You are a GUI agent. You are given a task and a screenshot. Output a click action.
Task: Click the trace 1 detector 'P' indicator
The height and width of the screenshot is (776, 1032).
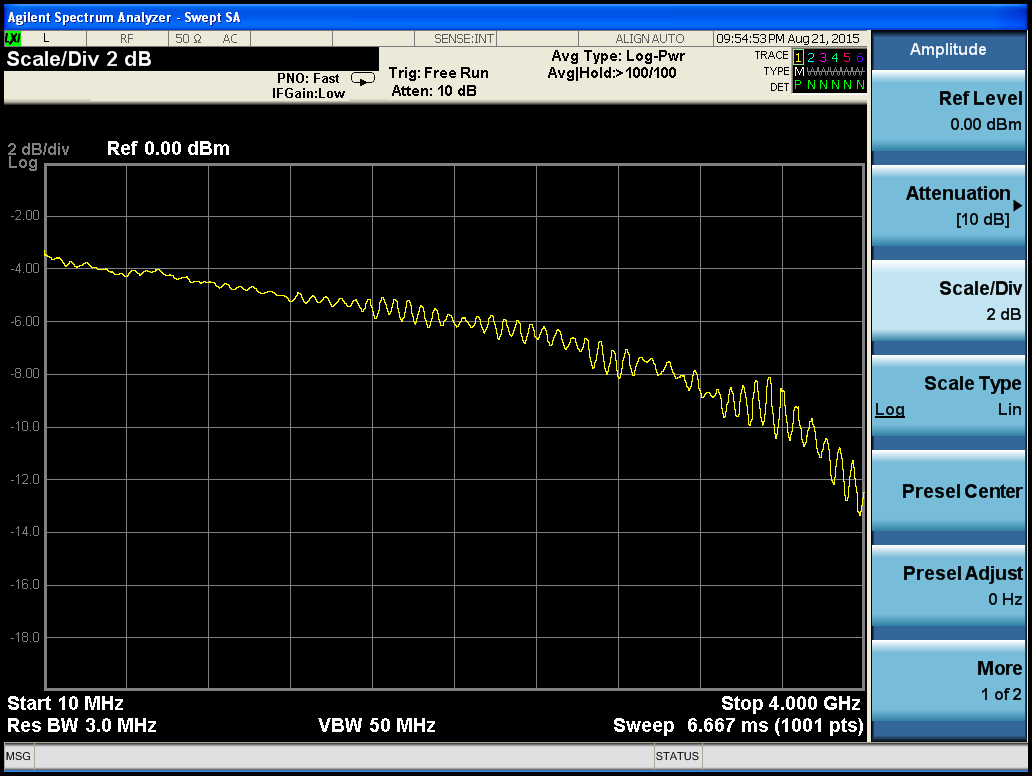(798, 86)
